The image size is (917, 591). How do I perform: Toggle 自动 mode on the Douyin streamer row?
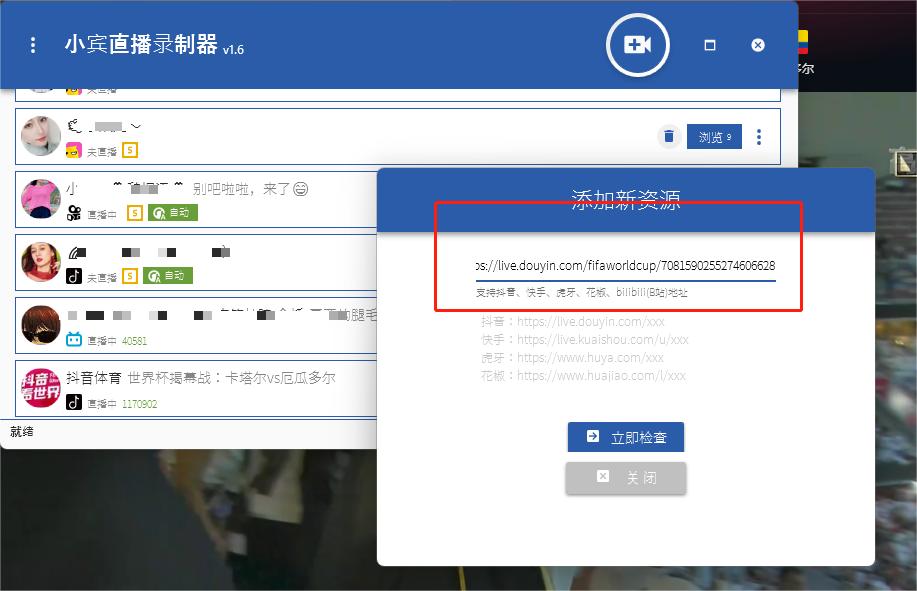[170, 274]
